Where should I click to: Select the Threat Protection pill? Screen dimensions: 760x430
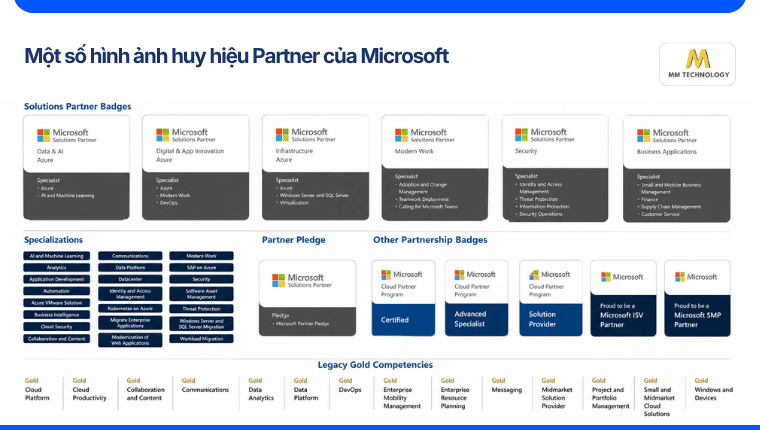pos(201,309)
